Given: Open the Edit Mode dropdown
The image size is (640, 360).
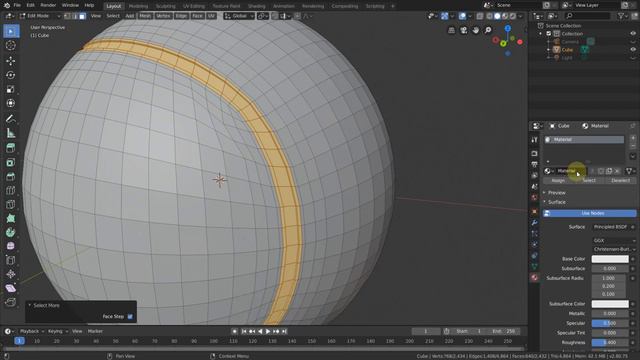Looking at the screenshot, I should point(40,16).
